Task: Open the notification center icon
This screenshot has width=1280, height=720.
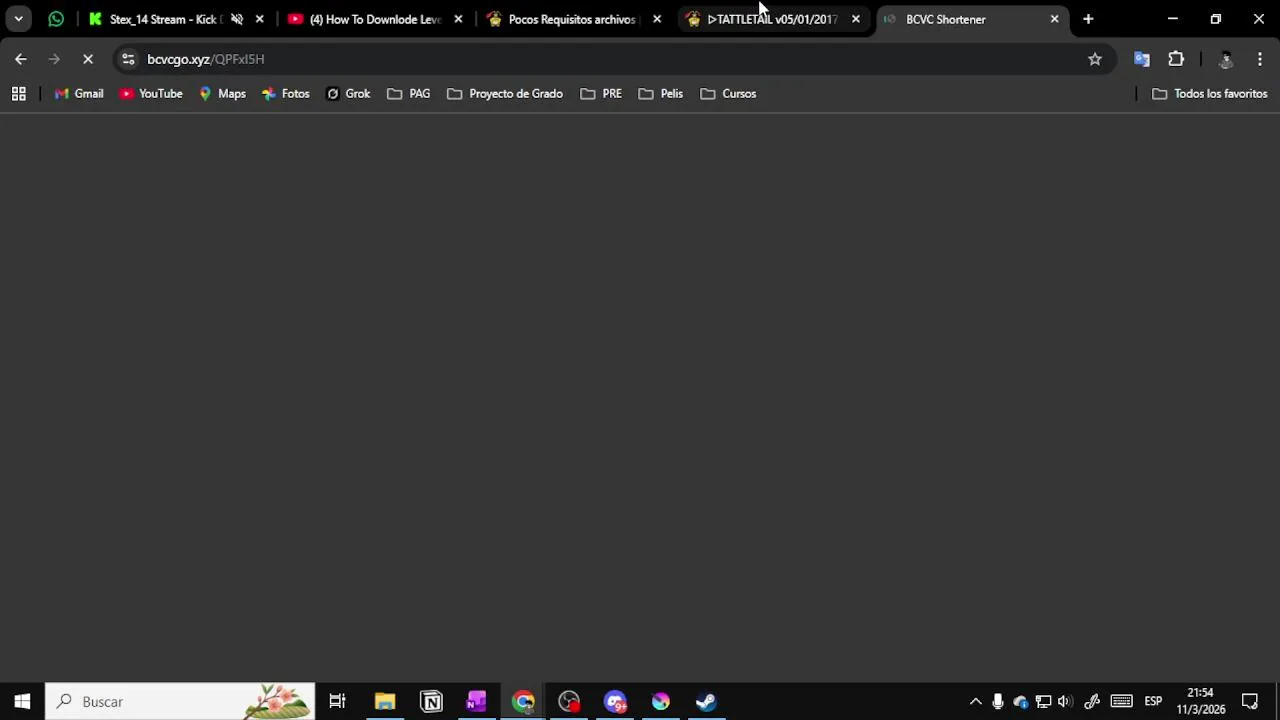Action: coord(1250,701)
